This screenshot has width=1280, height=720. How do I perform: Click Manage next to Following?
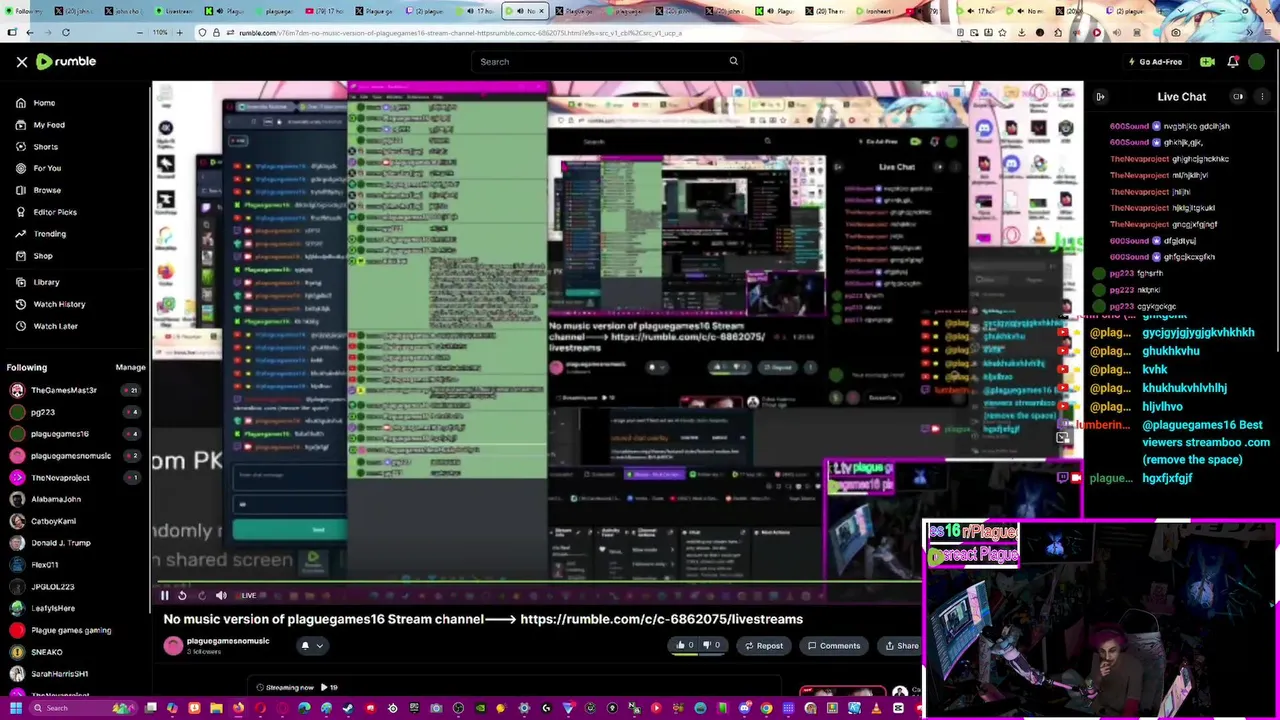point(130,368)
